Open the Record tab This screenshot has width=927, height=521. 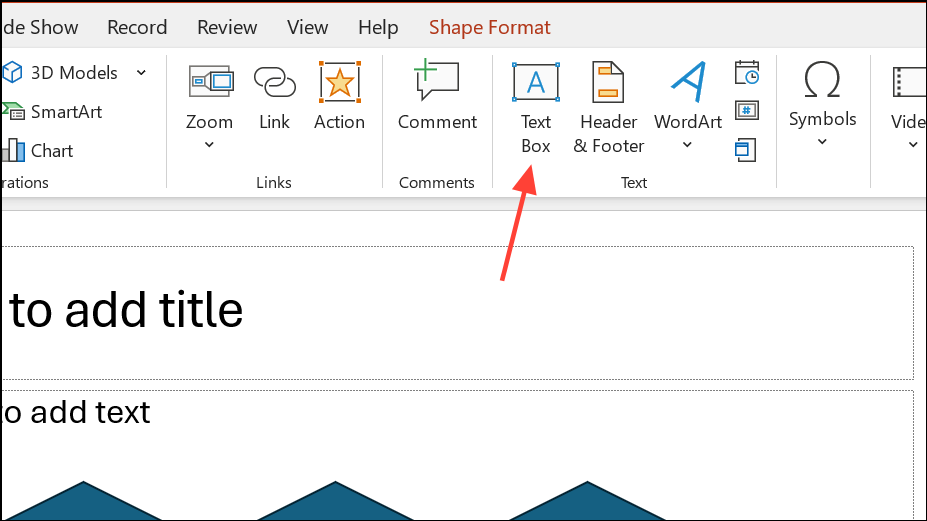click(x=137, y=27)
